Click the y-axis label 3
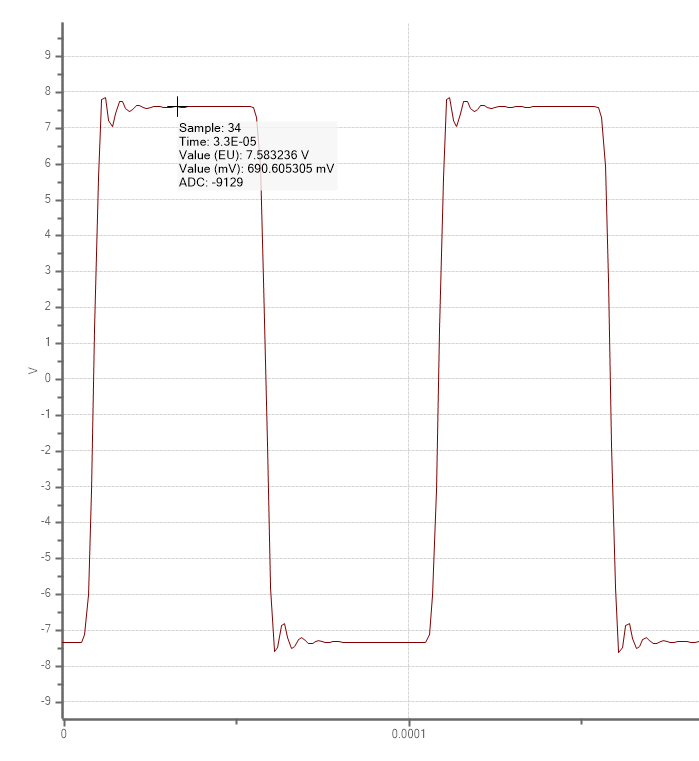Image resolution: width=699 pixels, height=761 pixels. 48,271
